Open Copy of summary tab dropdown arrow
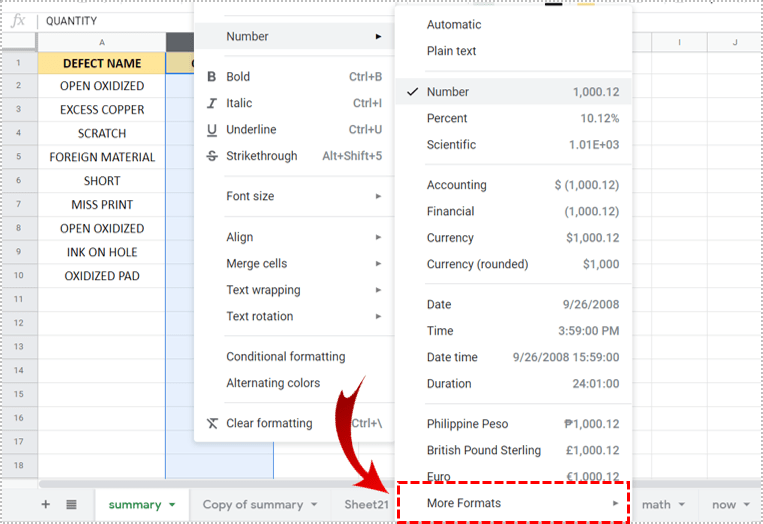The height and width of the screenshot is (524, 763). (314, 505)
